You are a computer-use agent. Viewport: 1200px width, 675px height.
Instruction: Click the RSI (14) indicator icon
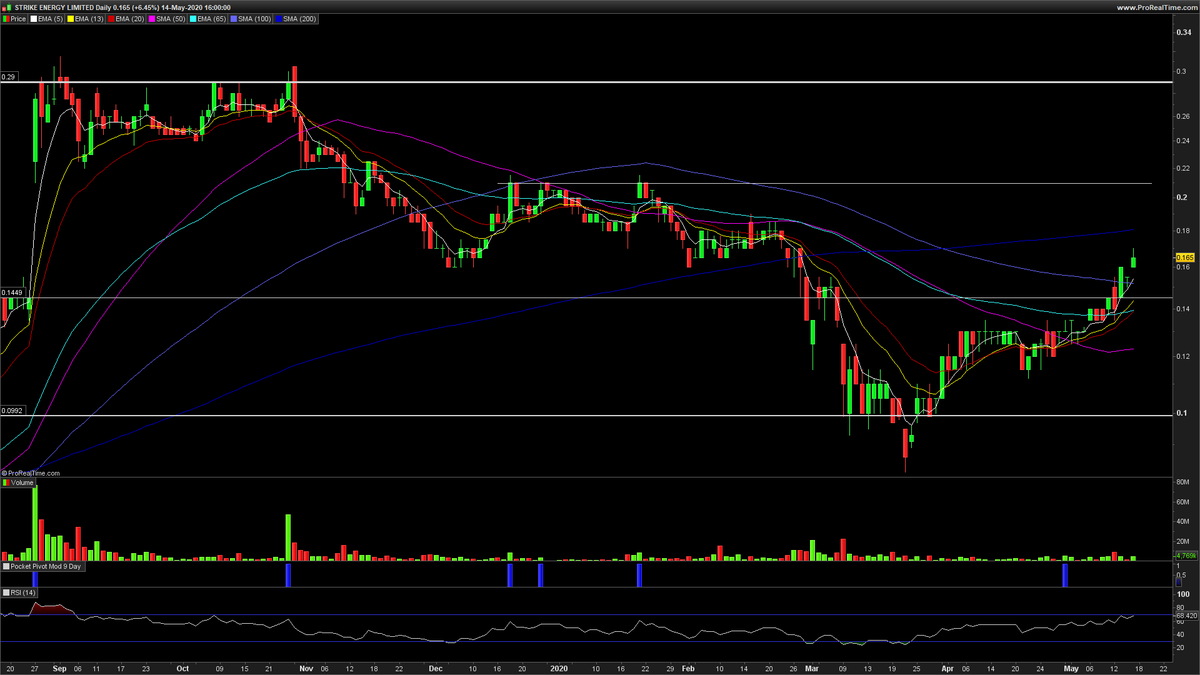click(x=7, y=592)
